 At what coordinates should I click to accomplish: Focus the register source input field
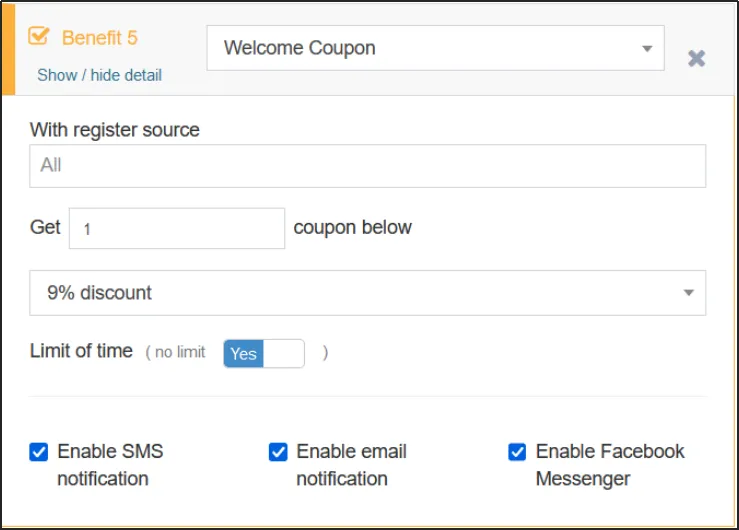367,166
